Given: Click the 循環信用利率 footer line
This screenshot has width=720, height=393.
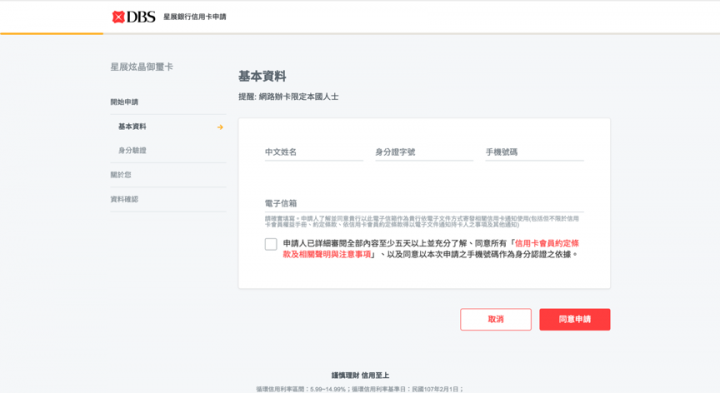Looking at the screenshot, I should point(360,389).
